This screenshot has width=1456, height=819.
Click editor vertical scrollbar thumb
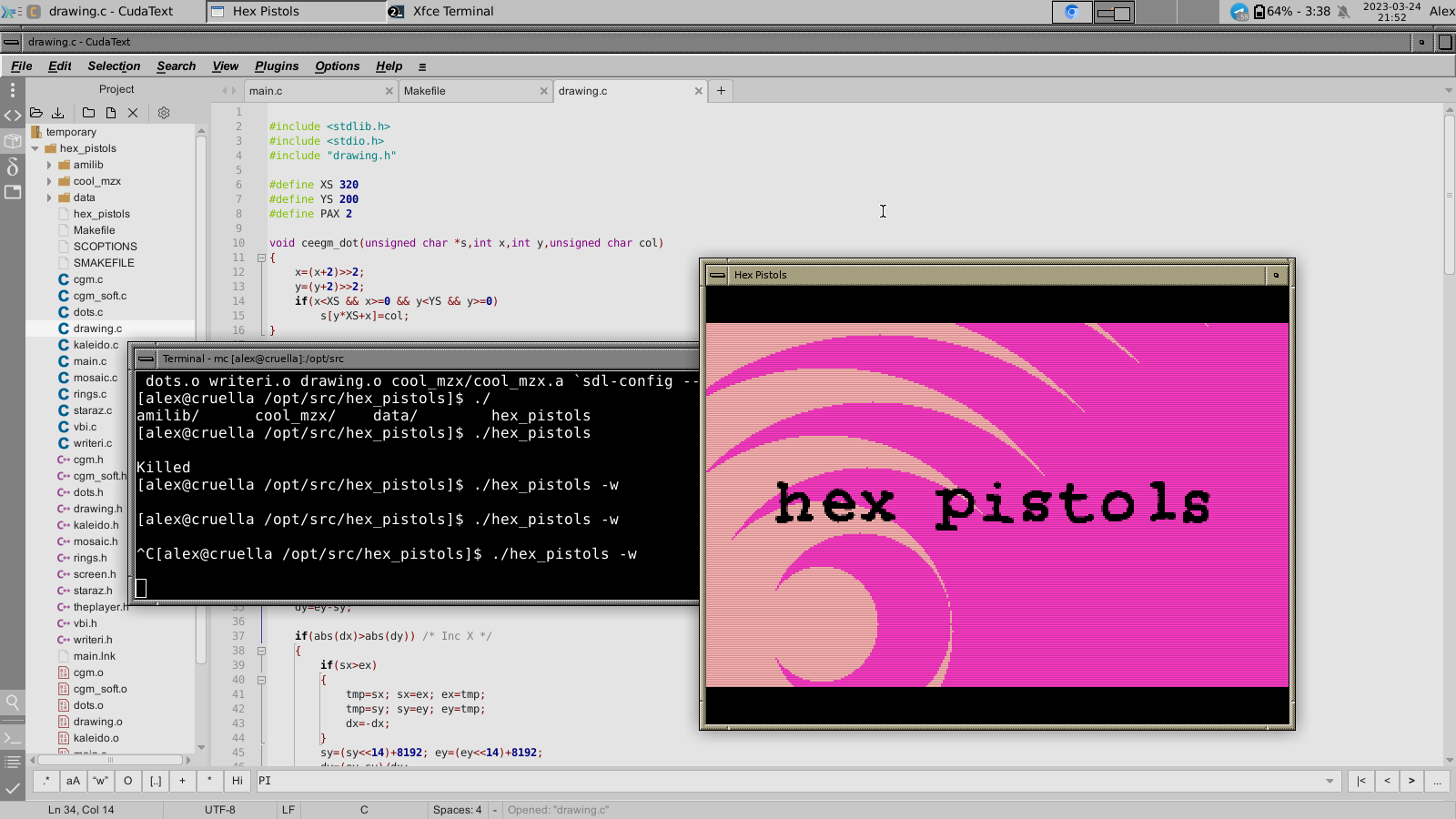tap(1449, 194)
